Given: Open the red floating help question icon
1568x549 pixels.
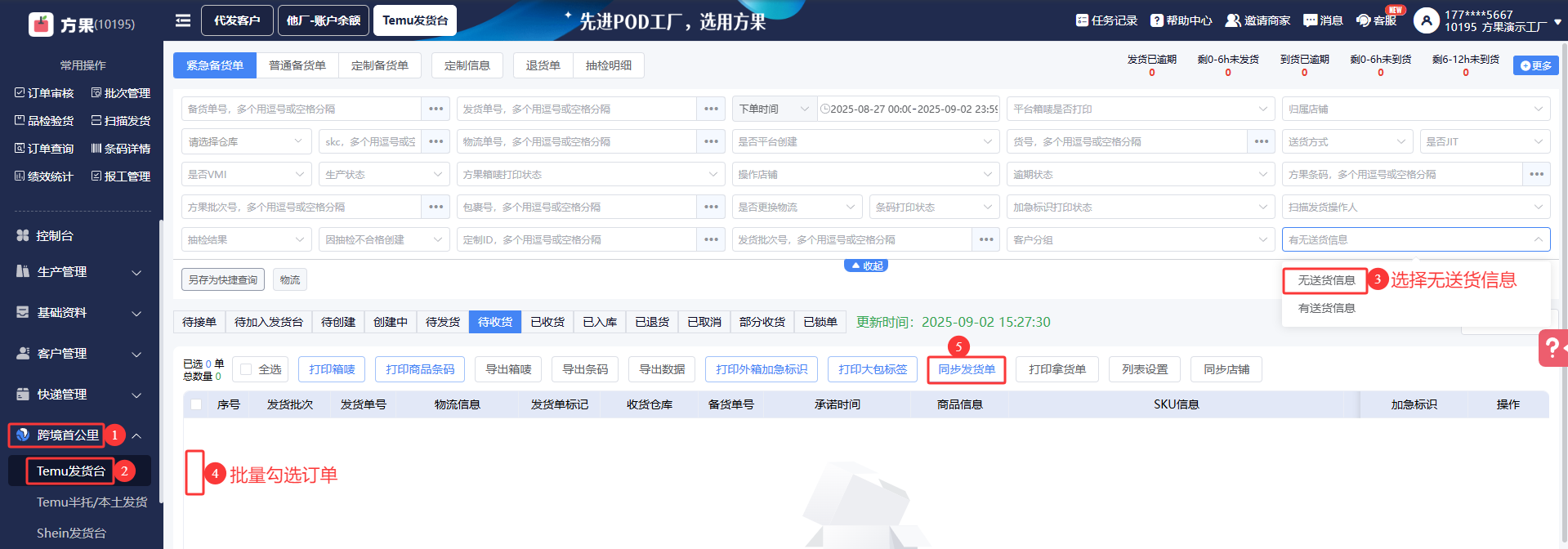Looking at the screenshot, I should tap(1549, 348).
